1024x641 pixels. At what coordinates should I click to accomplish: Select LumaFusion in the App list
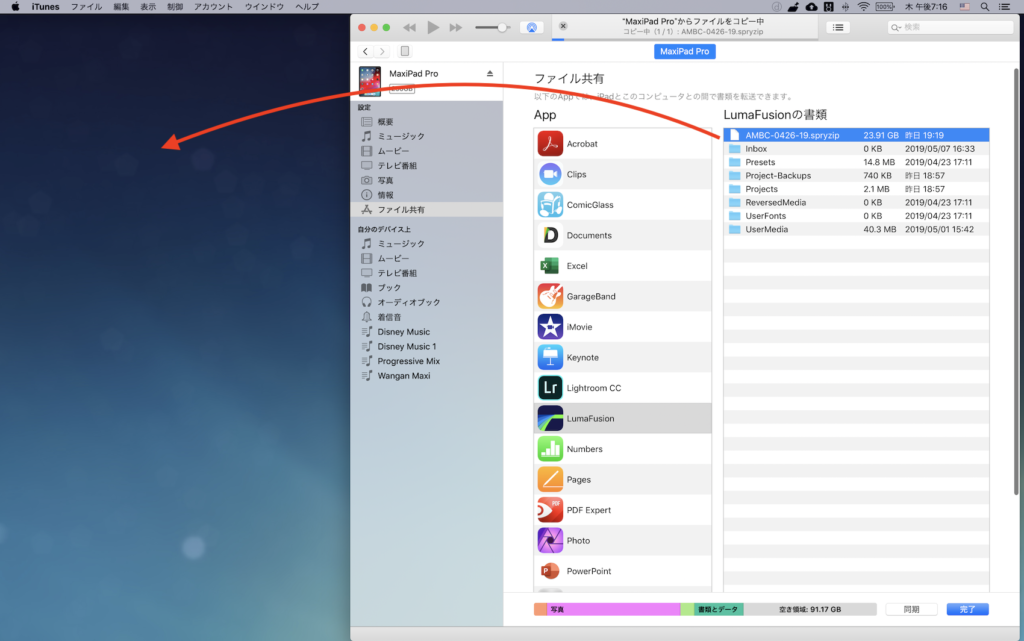pos(622,418)
